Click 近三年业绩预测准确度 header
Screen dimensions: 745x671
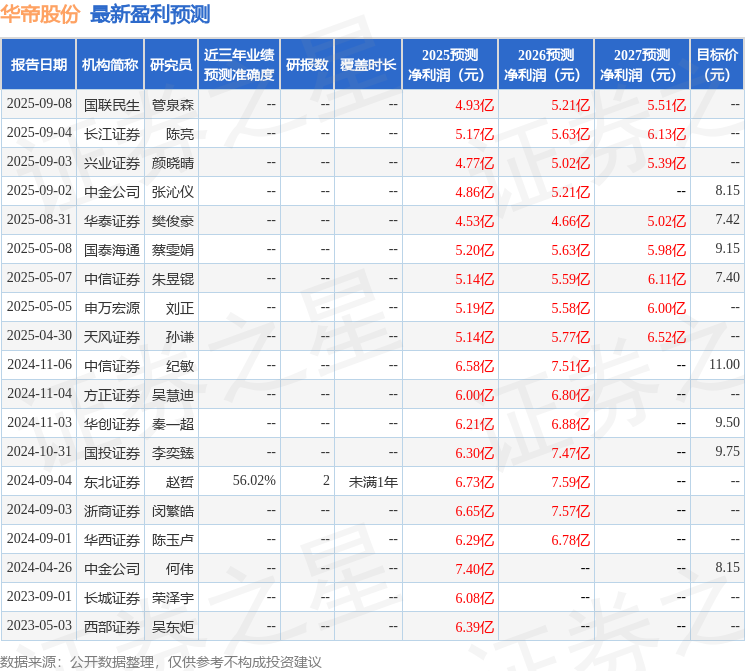(x=239, y=65)
